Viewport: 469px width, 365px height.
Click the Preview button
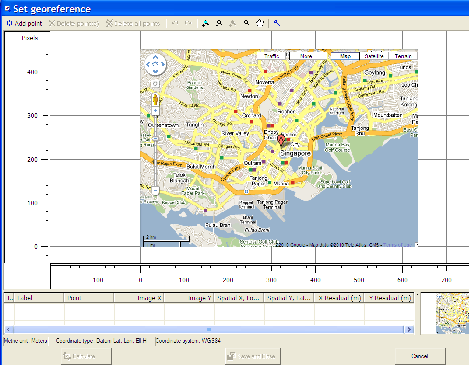pyautogui.click(x=86, y=356)
